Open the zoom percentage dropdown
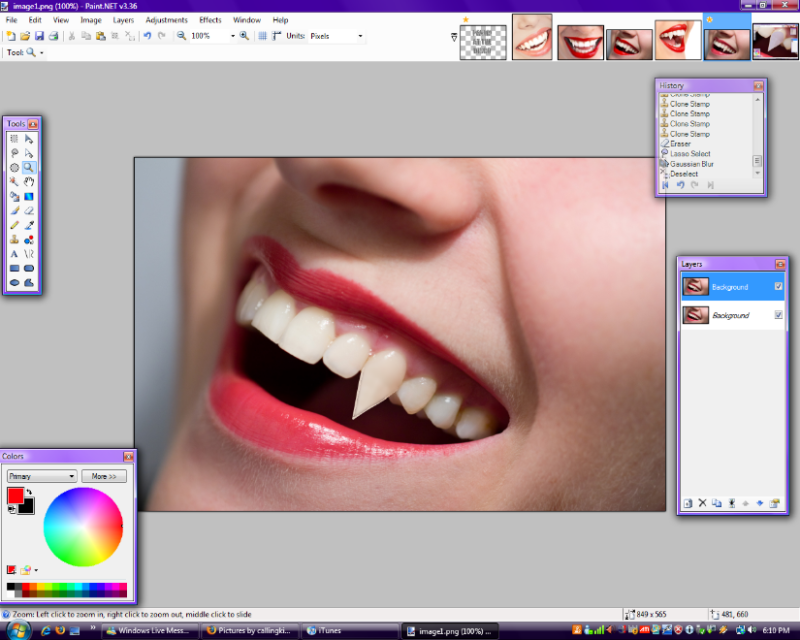Viewport: 800px width, 640px height. pos(233,36)
